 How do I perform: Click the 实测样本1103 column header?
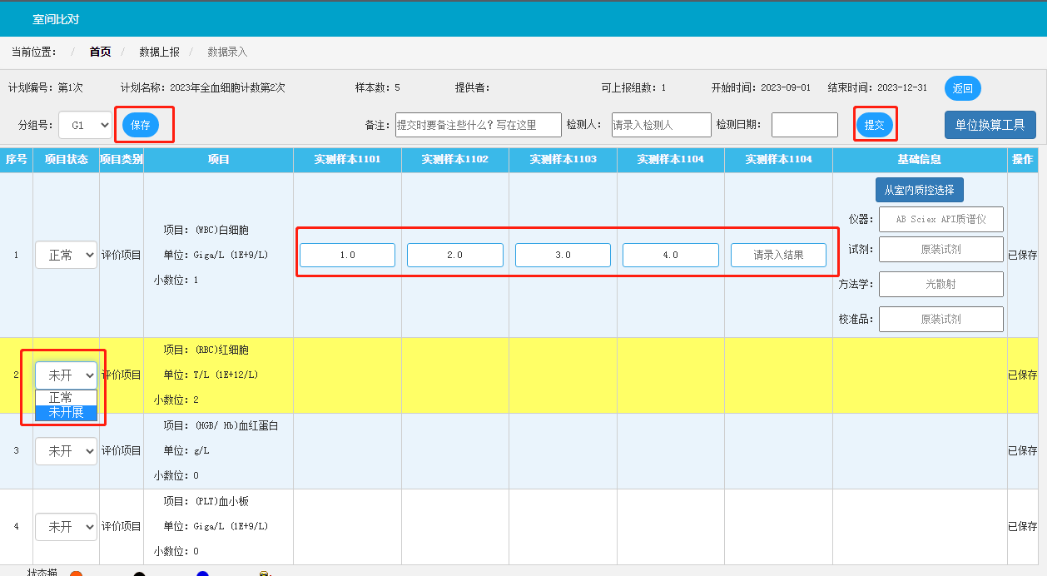563,160
